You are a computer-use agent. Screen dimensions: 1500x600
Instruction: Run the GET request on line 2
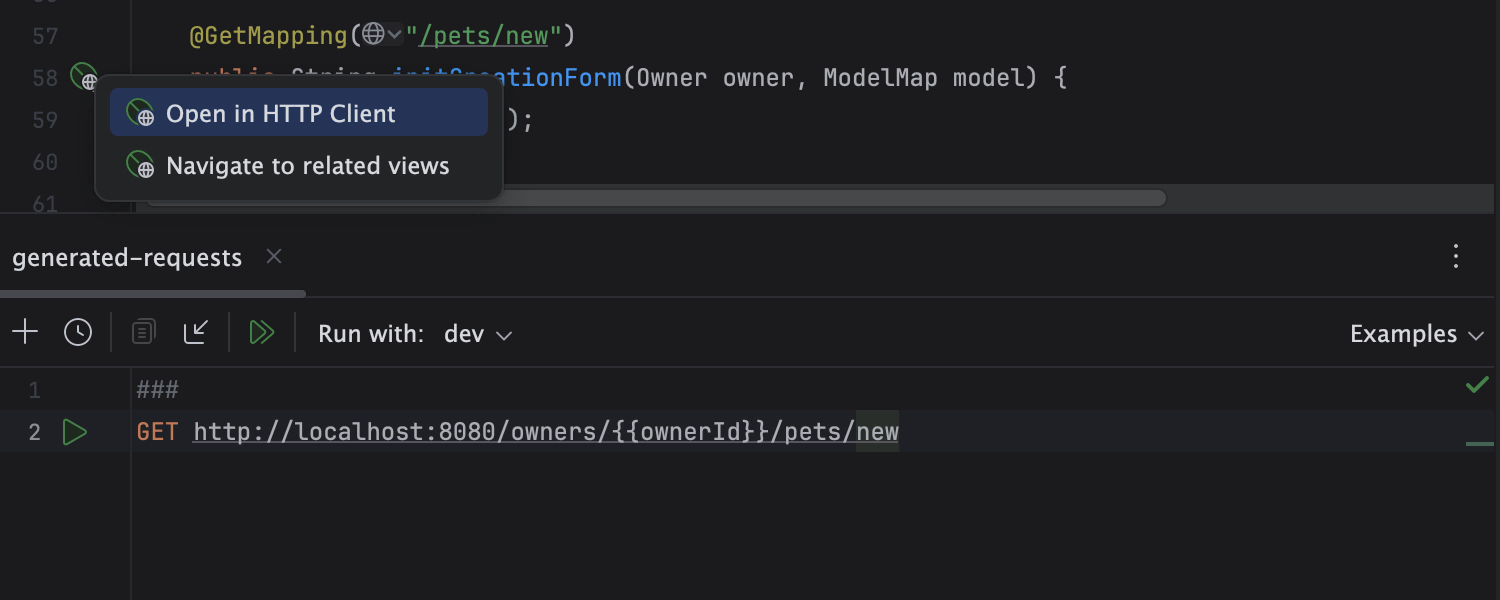75,432
